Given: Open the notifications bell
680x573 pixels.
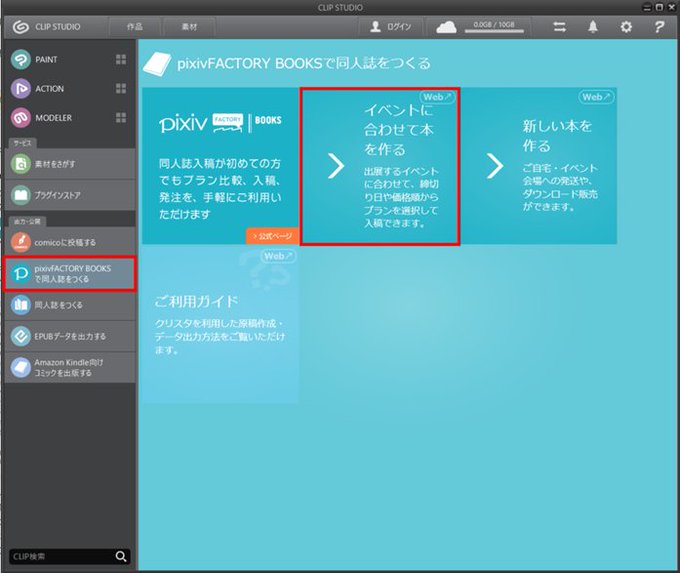Looking at the screenshot, I should (592, 27).
